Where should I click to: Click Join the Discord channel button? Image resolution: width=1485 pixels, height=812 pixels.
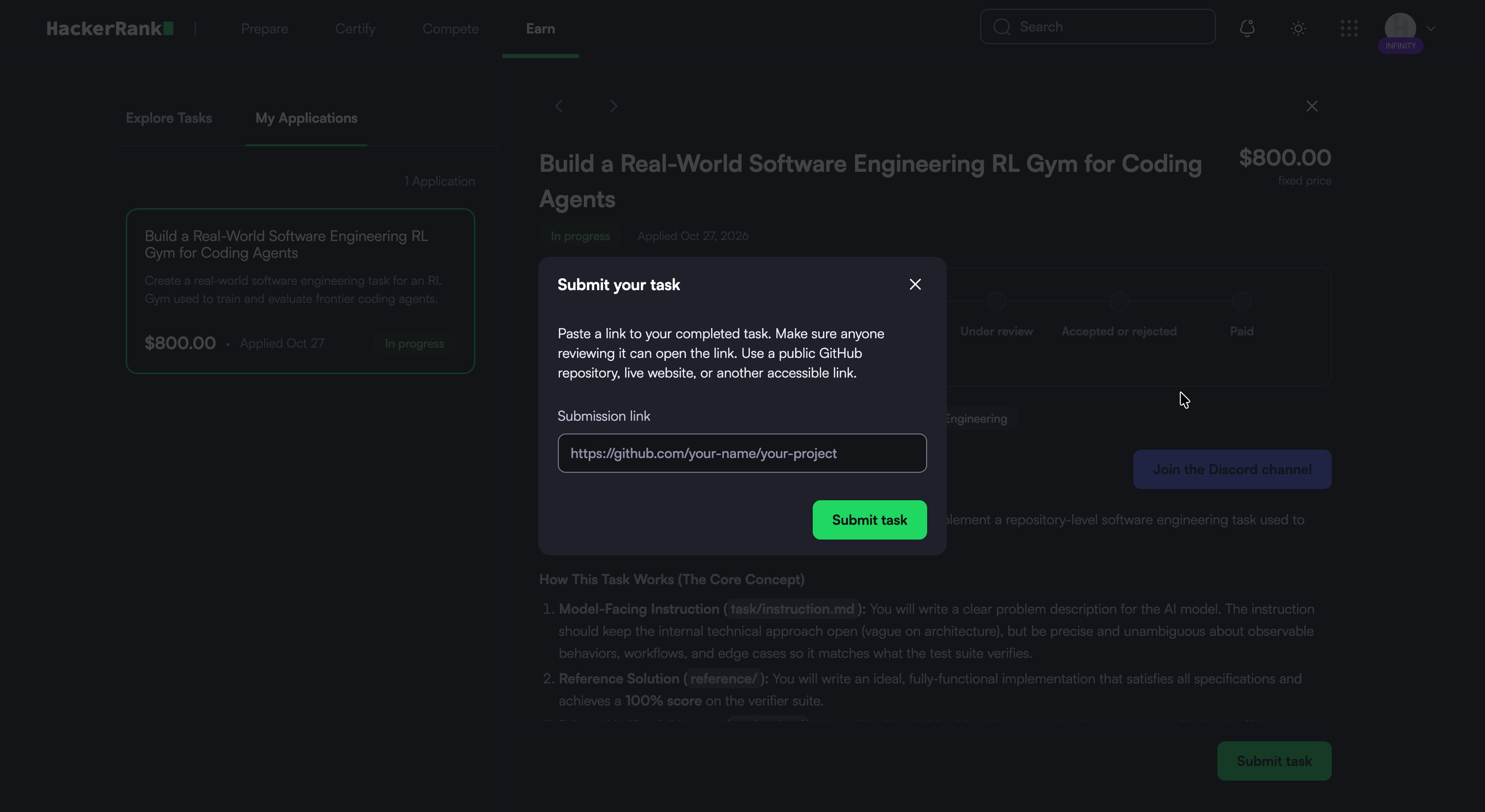coord(1232,469)
